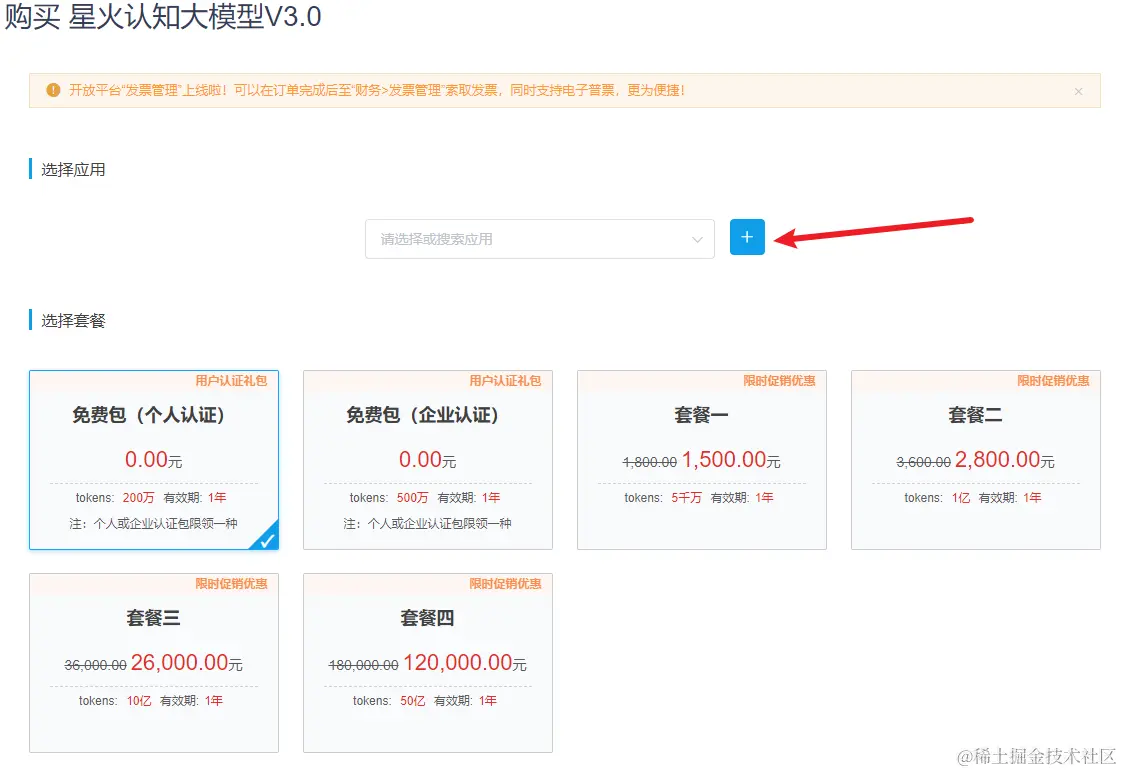Click 0.00元 price on 企业认证 card
The height and width of the screenshot is (773, 1123).
click(x=428, y=460)
